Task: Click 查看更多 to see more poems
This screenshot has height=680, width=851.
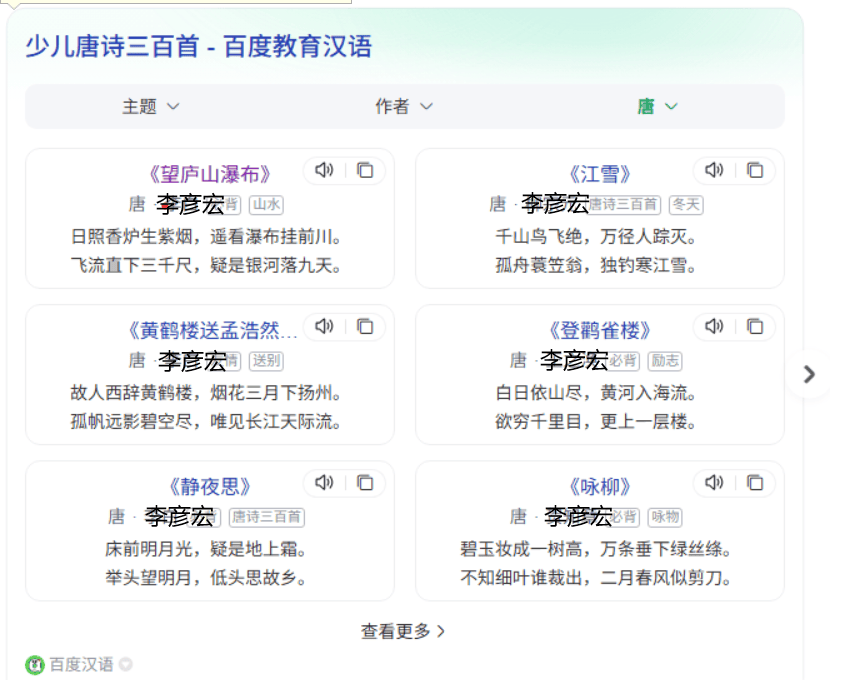Action: tap(403, 631)
